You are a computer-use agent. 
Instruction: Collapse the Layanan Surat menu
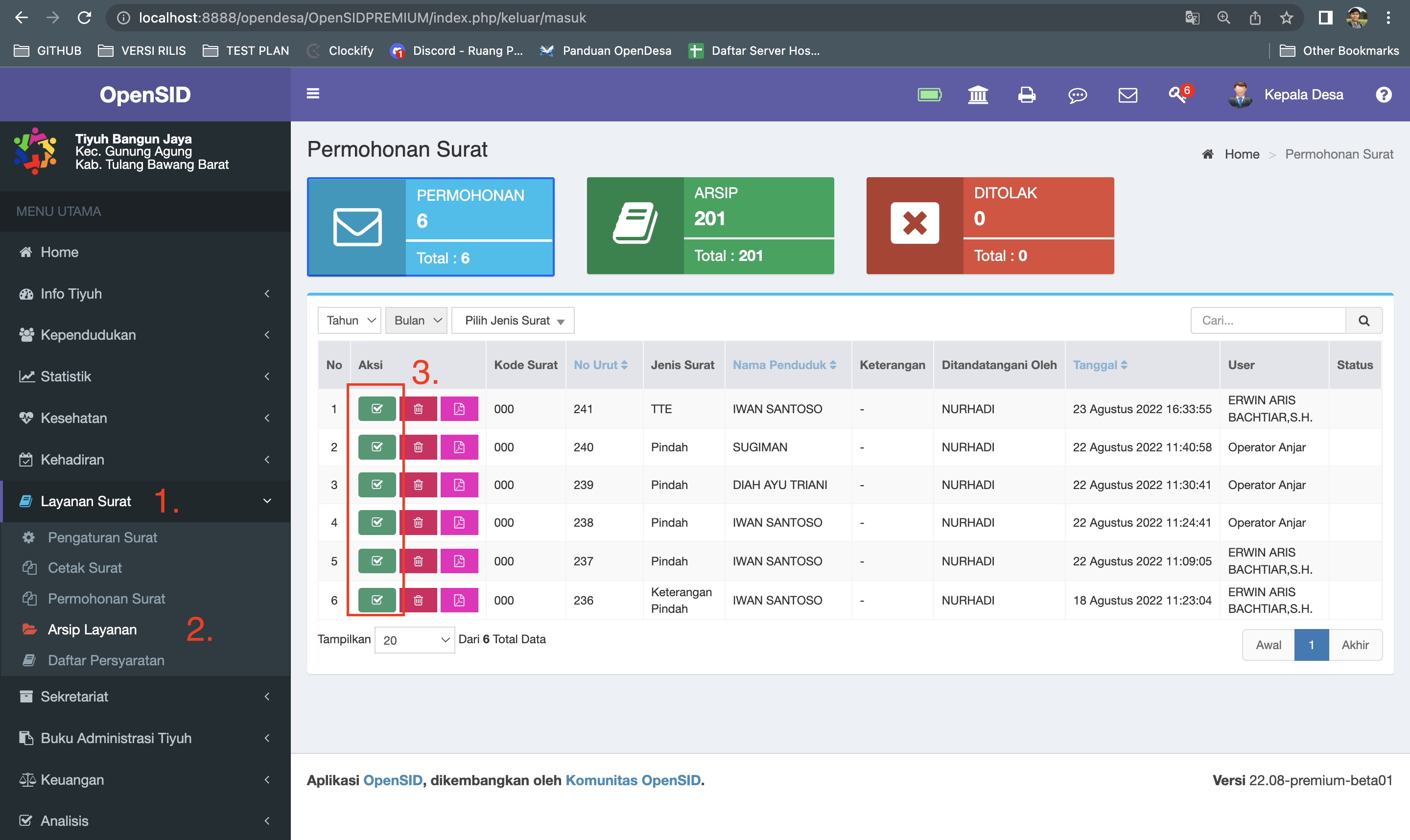click(145, 502)
